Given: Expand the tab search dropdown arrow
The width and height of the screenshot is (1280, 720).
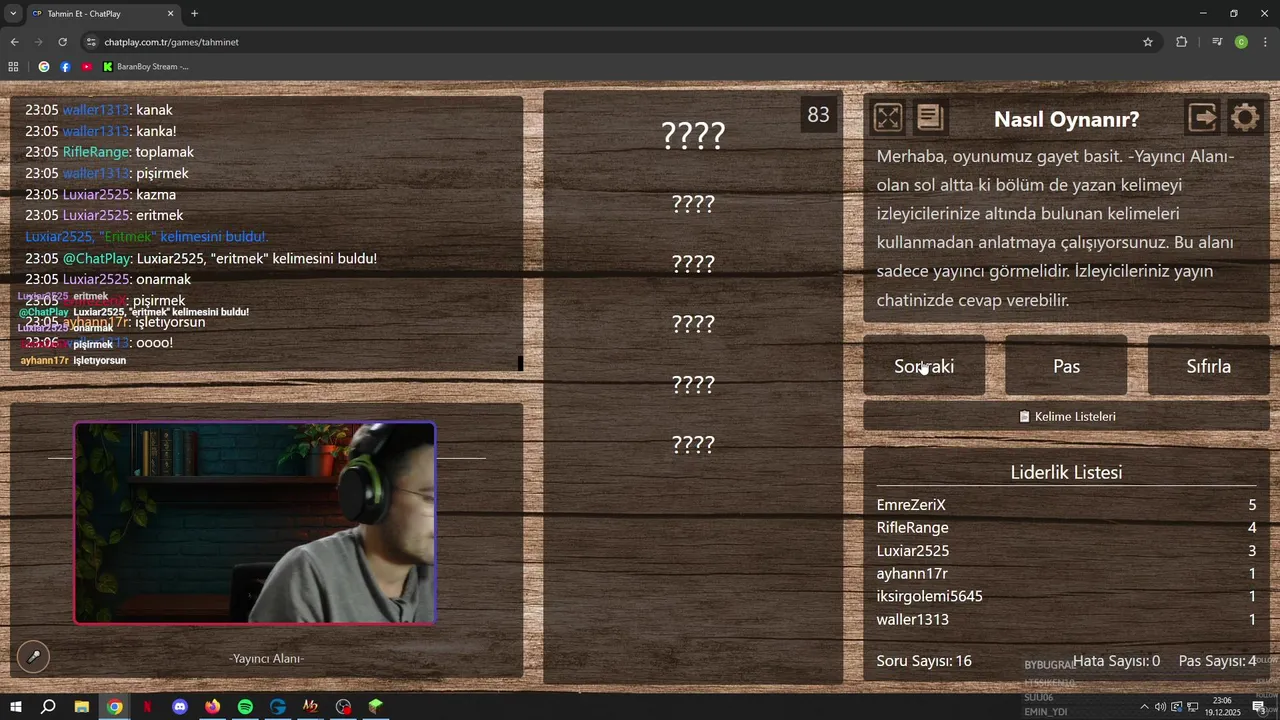Looking at the screenshot, I should click(12, 14).
